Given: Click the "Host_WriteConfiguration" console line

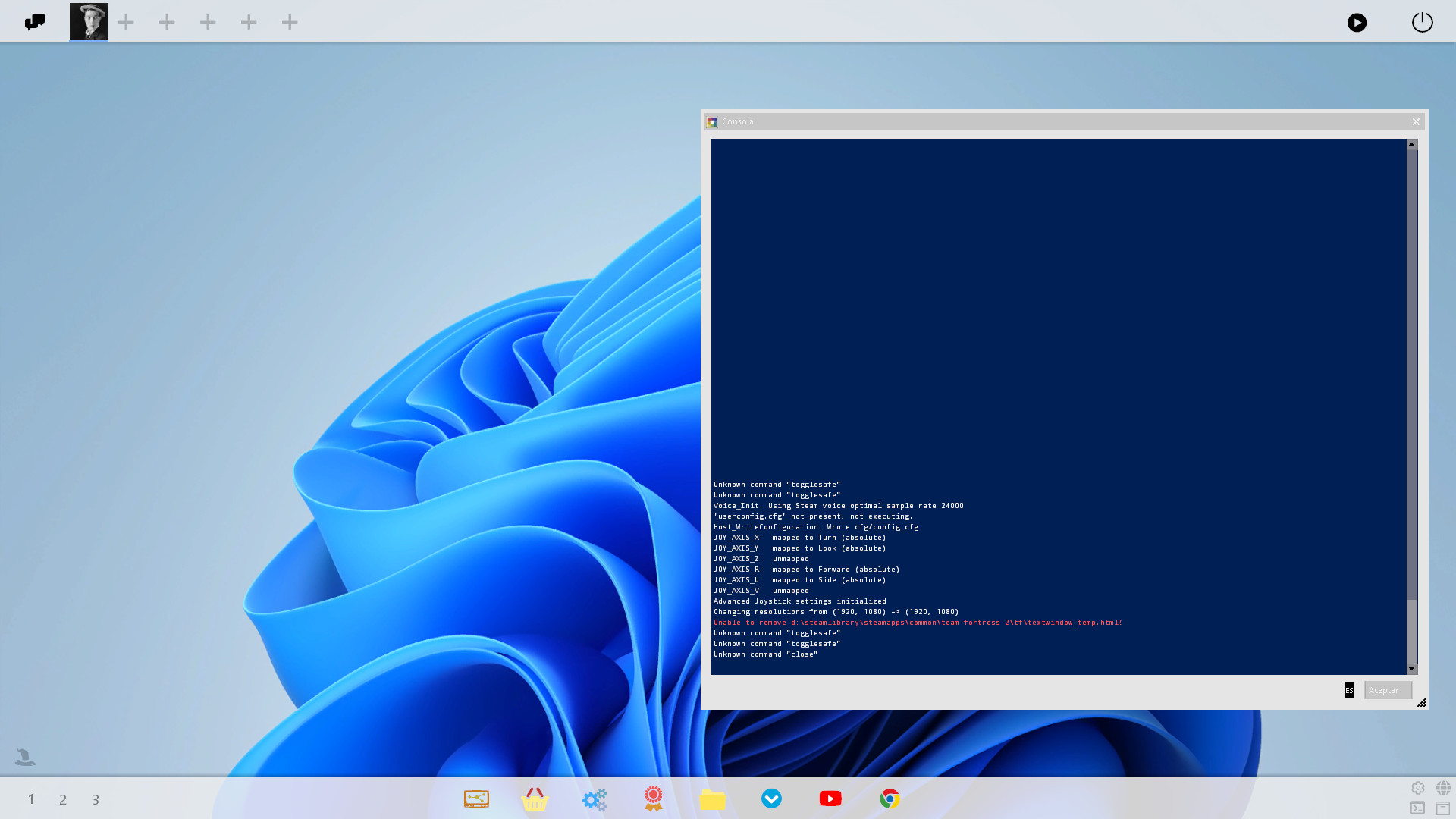Looking at the screenshot, I should coord(815,527).
